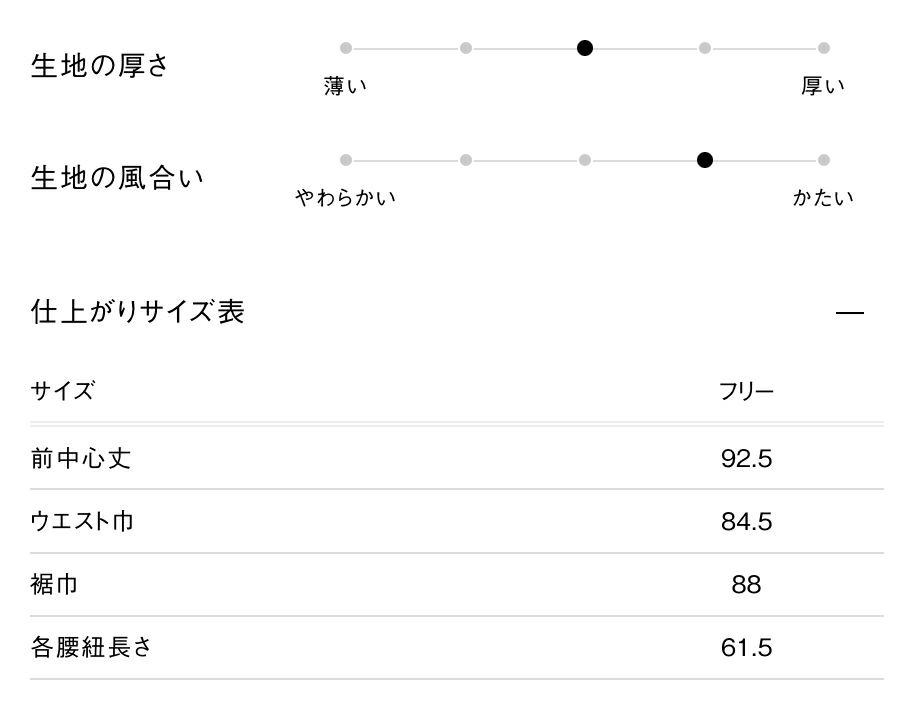The image size is (910, 704).
Task: Collapse the 仕上がりサイズ表 section with minus icon
Action: click(849, 313)
